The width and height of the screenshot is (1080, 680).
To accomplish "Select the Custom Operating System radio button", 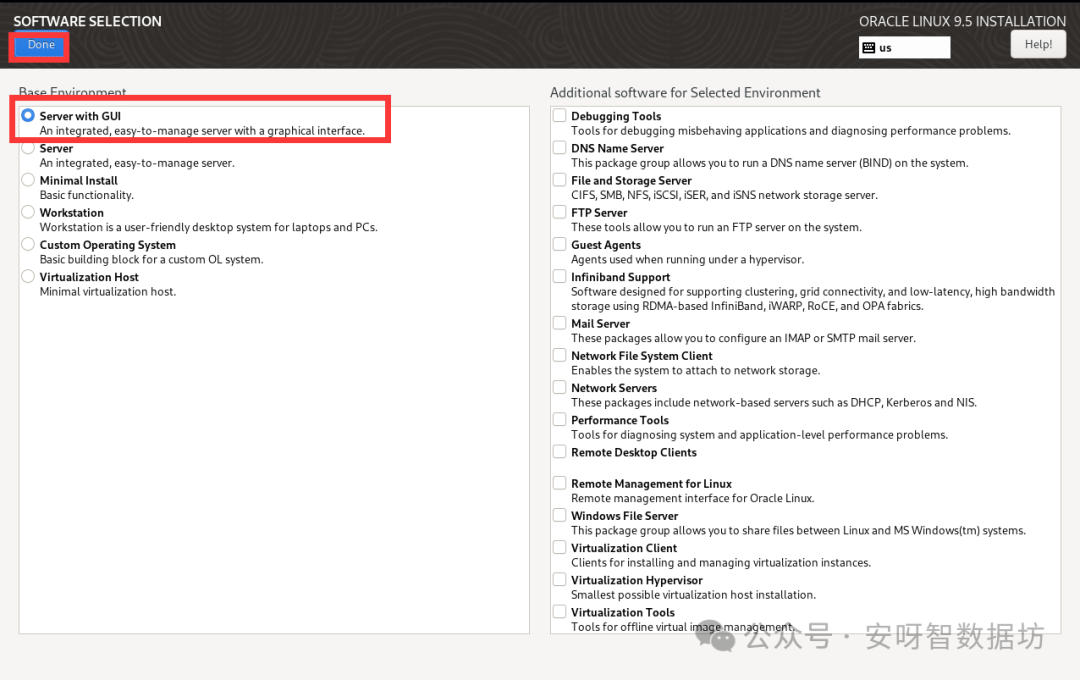I will pos(28,244).
